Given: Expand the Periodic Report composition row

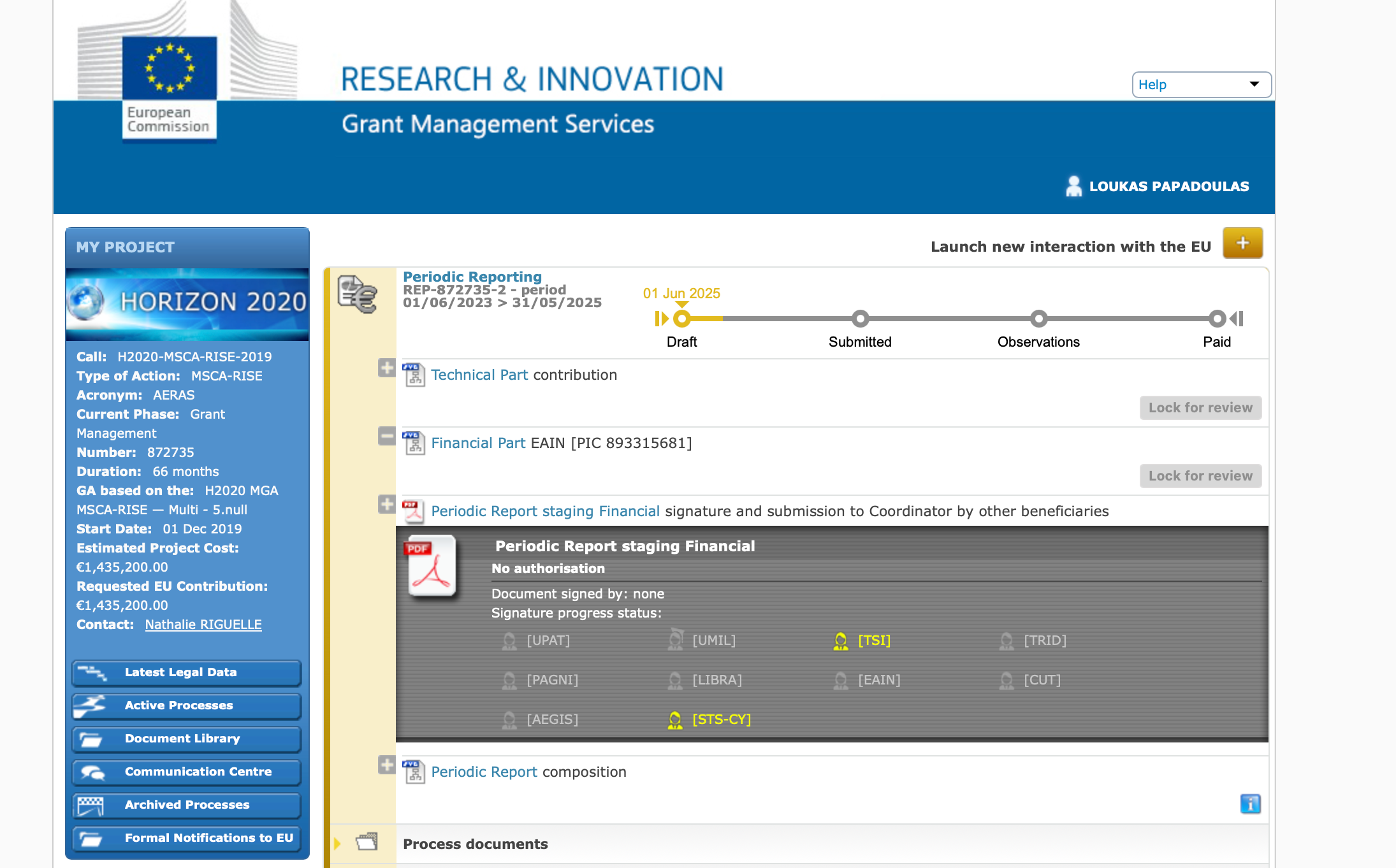Looking at the screenshot, I should (386, 765).
